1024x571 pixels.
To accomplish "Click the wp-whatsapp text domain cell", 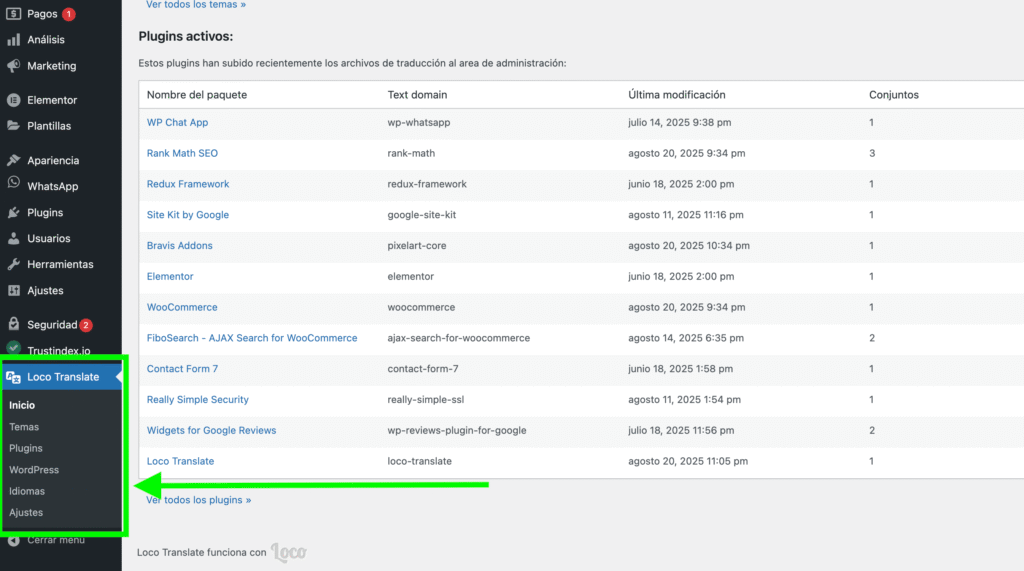I will click(x=419, y=122).
